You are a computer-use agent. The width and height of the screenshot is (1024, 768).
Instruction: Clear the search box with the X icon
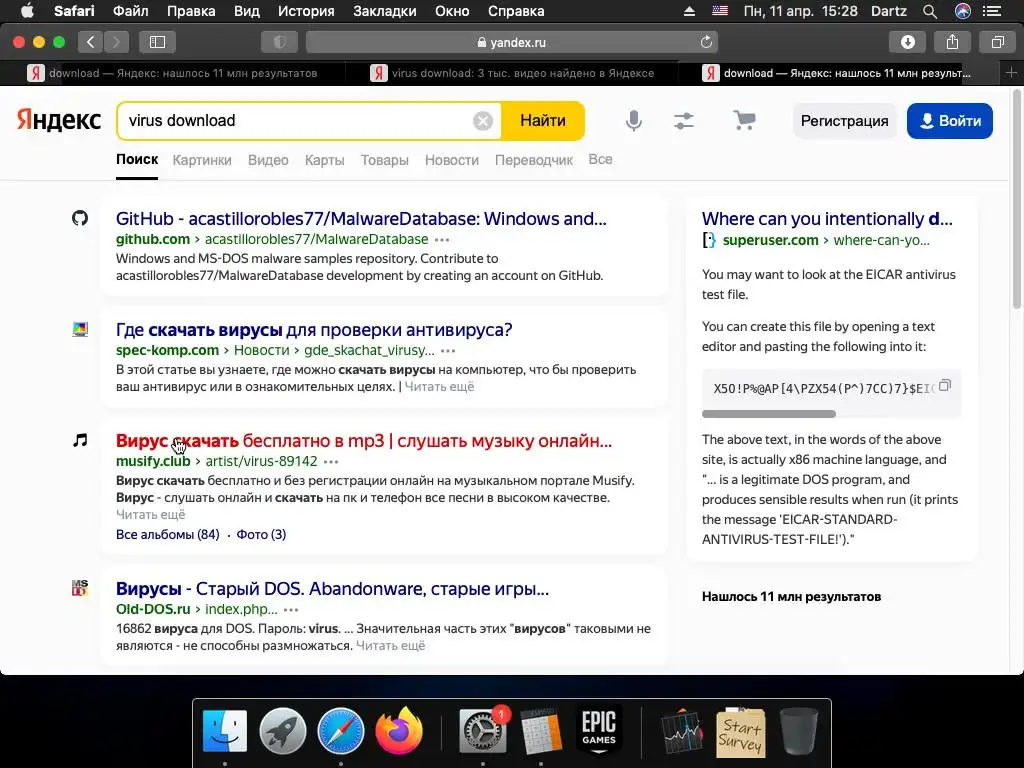point(483,121)
